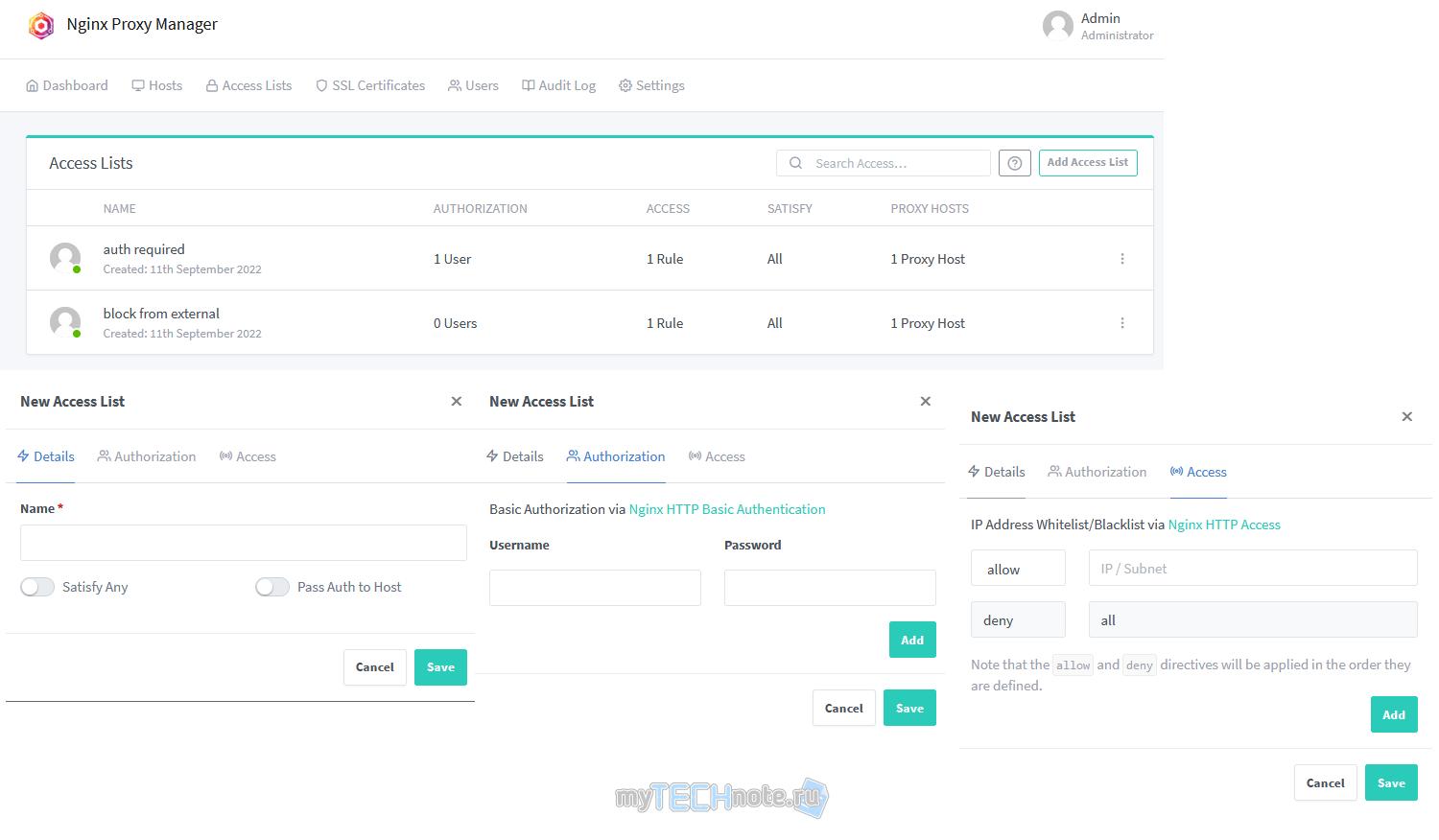The width and height of the screenshot is (1439, 840).
Task: Click the avatar of block from external list
Action: coord(65,322)
